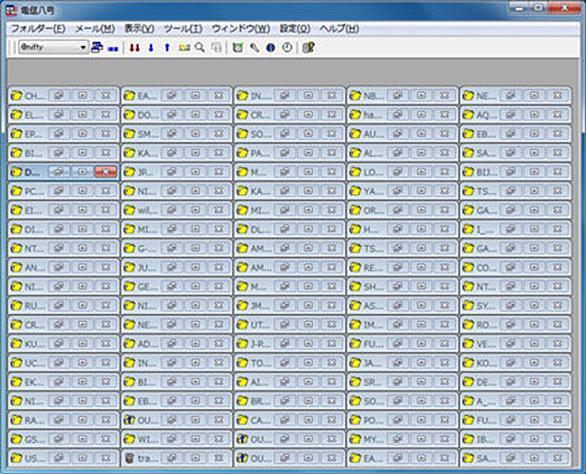Viewport: 586px width, 474px height.
Task: Click the red double-arrow send/receive icon
Action: [x=135, y=48]
